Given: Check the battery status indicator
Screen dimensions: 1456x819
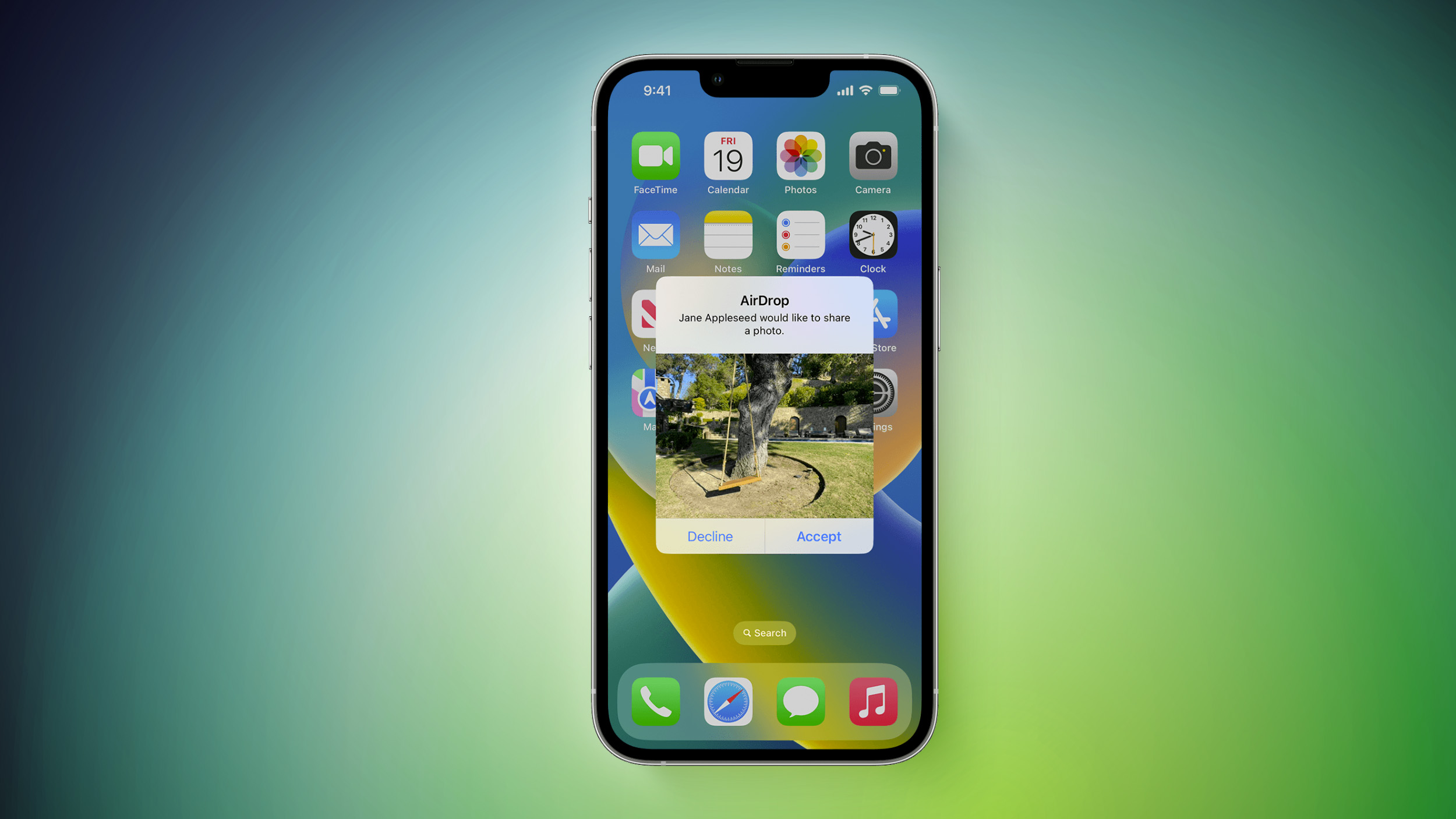Looking at the screenshot, I should (884, 91).
